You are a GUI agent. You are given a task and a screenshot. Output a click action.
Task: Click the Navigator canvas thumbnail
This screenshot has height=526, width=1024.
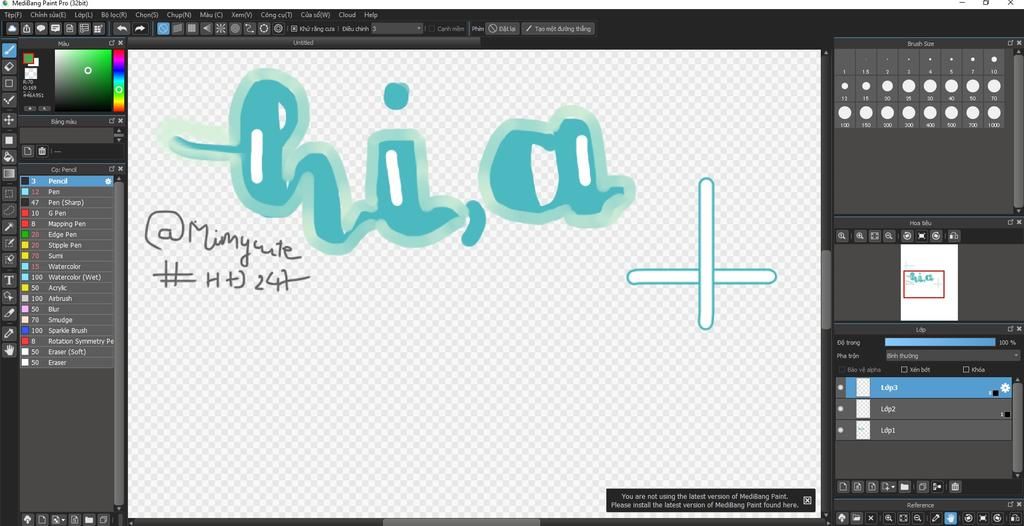[x=929, y=282]
